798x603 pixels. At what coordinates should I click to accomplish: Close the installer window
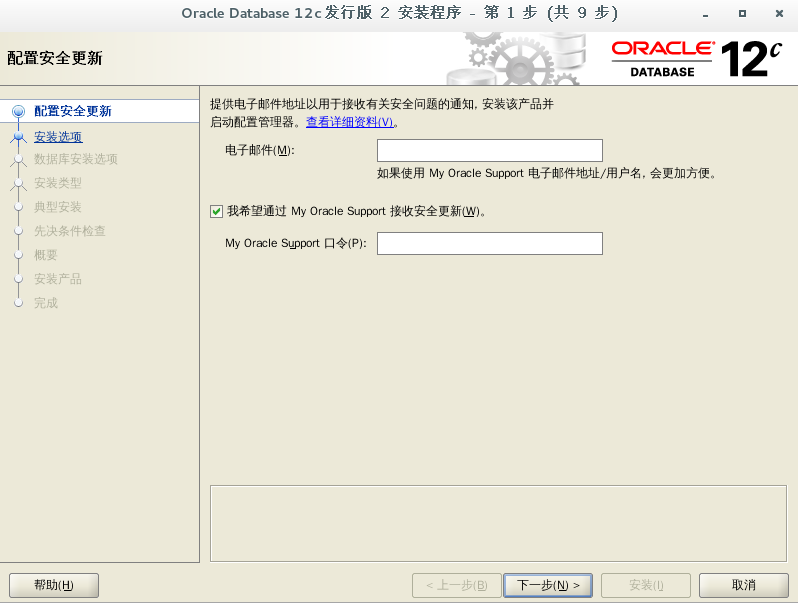click(x=779, y=14)
